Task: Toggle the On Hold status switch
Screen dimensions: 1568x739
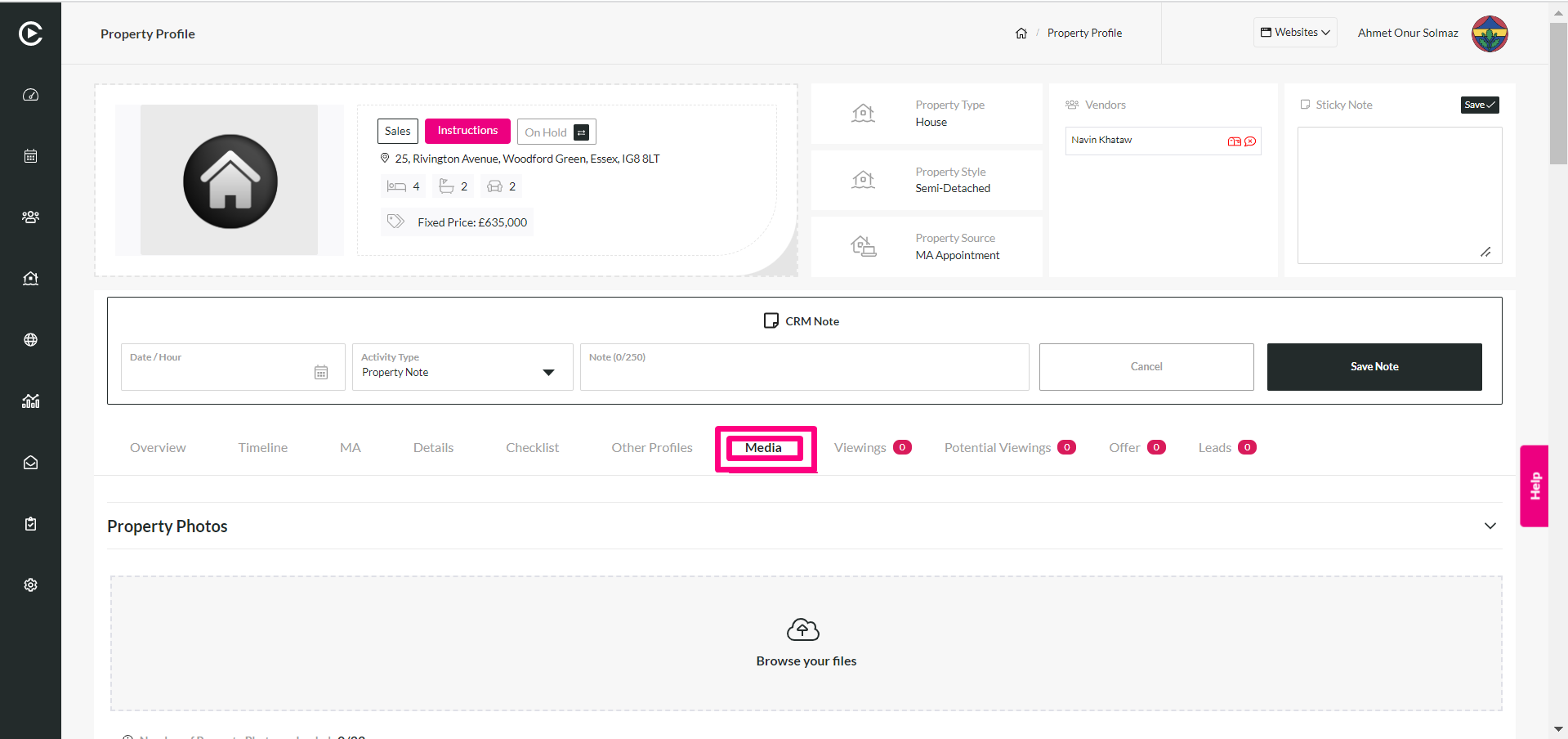Action: (x=582, y=132)
